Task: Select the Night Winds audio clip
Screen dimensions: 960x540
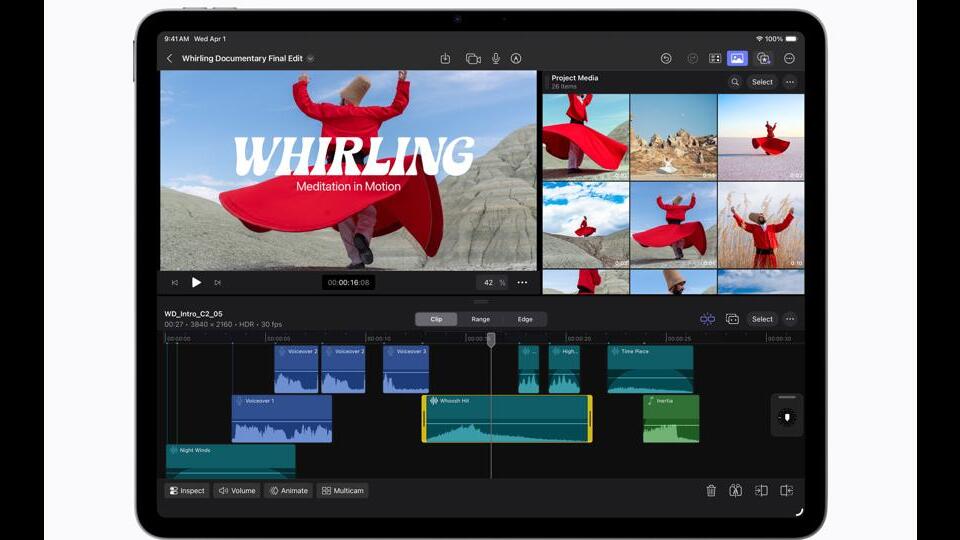Action: (231, 461)
